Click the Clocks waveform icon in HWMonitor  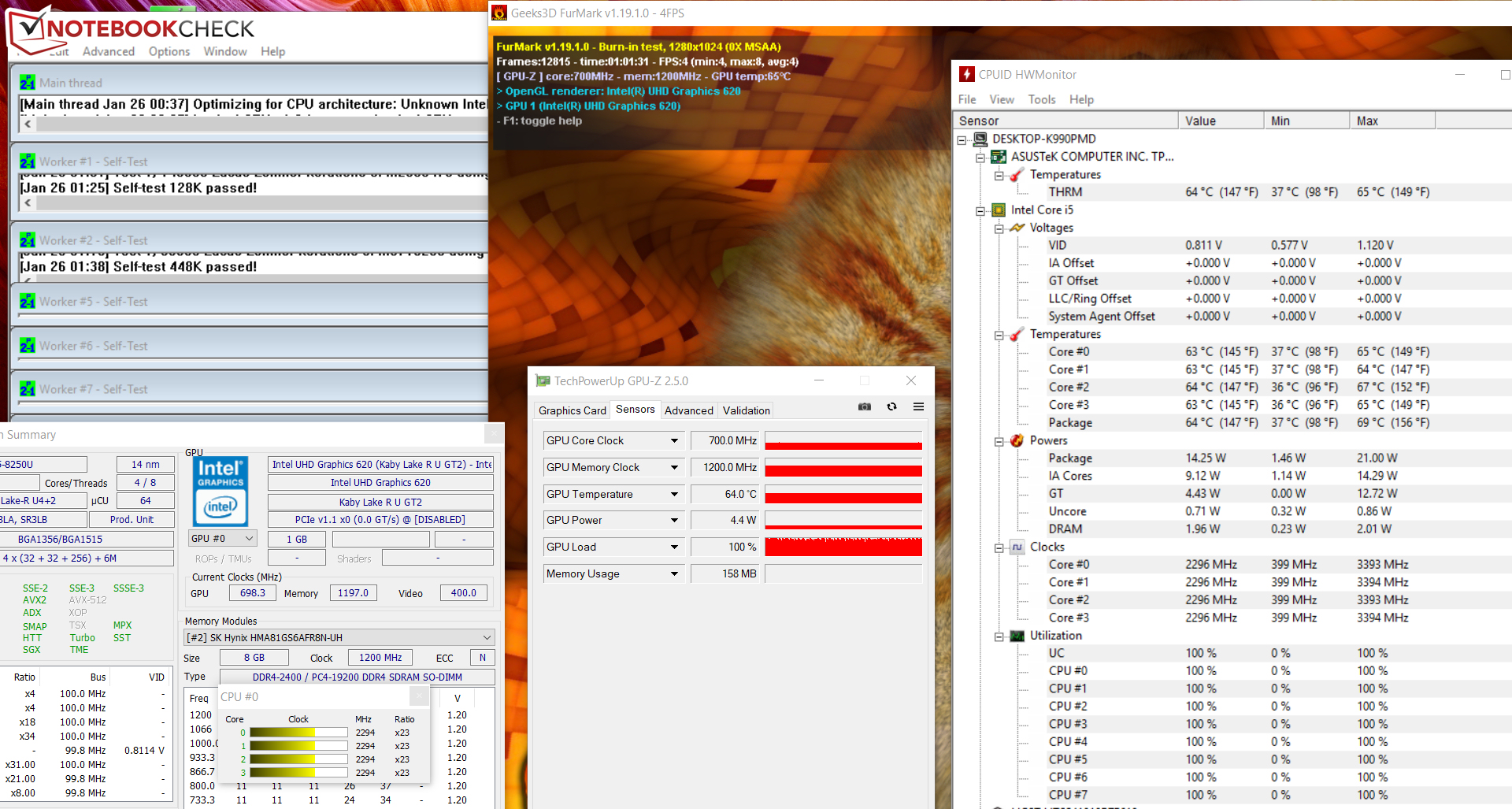click(x=1017, y=547)
